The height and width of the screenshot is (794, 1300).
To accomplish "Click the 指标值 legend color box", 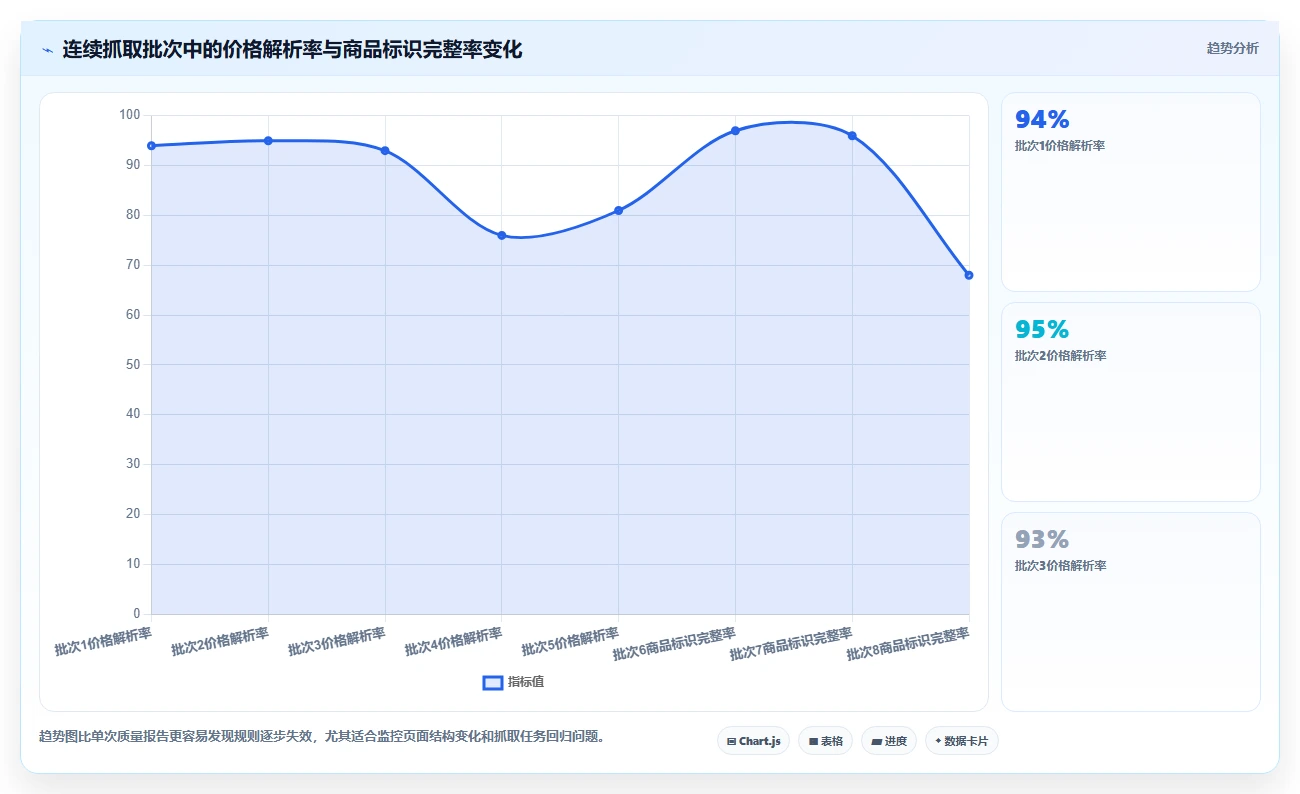I will pyautogui.click(x=492, y=682).
